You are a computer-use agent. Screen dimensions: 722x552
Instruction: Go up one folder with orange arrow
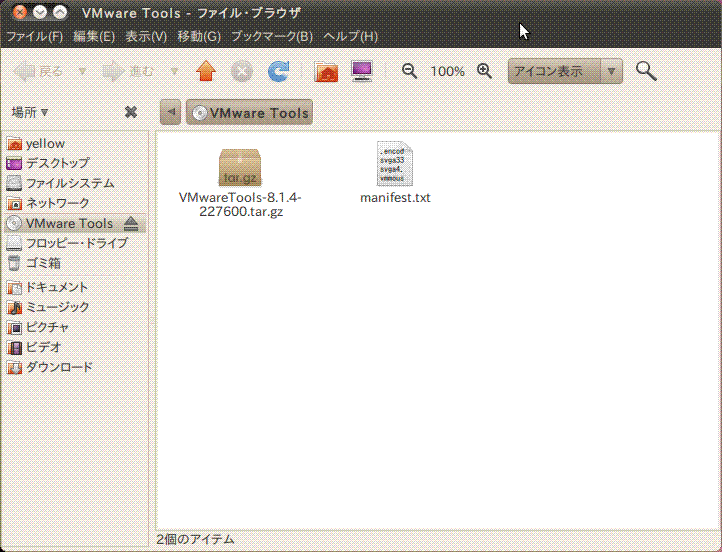click(x=206, y=71)
